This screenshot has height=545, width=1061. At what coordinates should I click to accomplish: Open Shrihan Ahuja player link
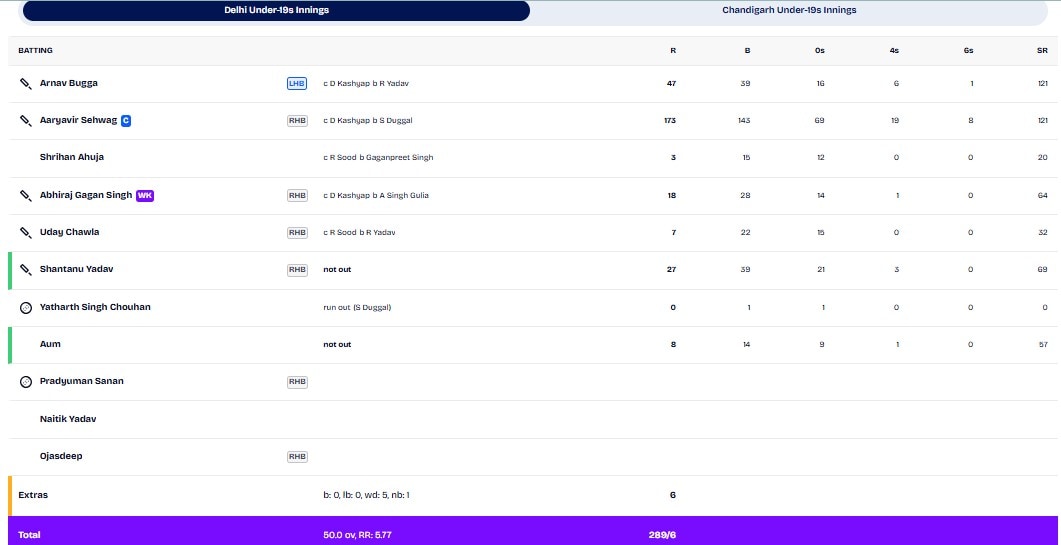tap(72, 157)
